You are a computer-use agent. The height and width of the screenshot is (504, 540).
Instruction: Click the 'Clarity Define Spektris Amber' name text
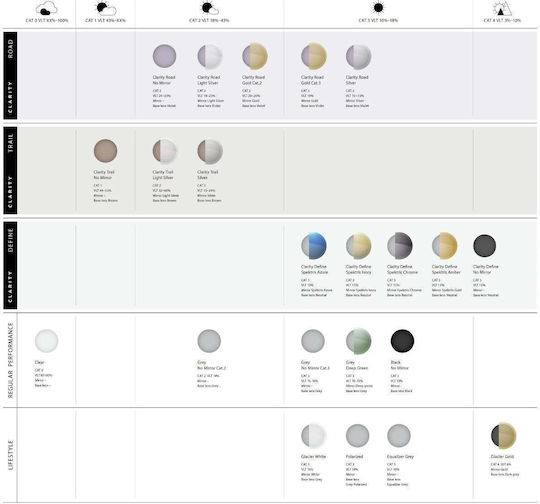point(446,269)
